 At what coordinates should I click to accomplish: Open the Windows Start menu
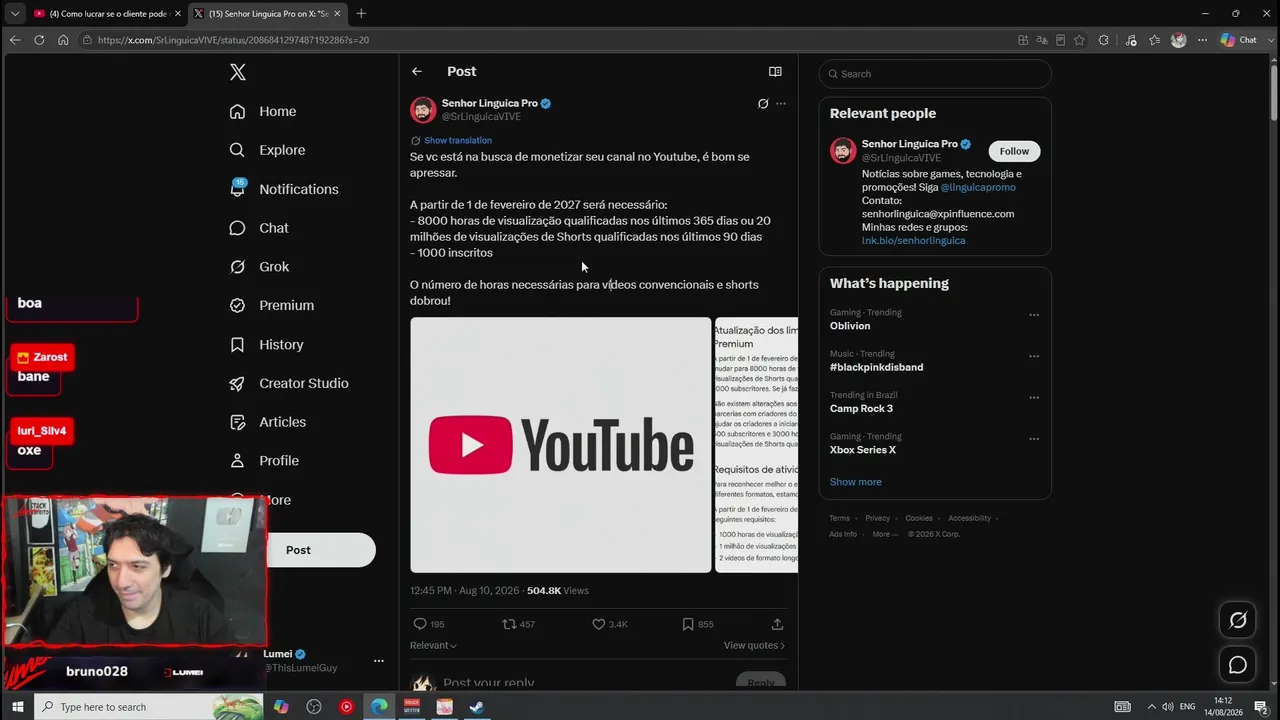(x=17, y=707)
